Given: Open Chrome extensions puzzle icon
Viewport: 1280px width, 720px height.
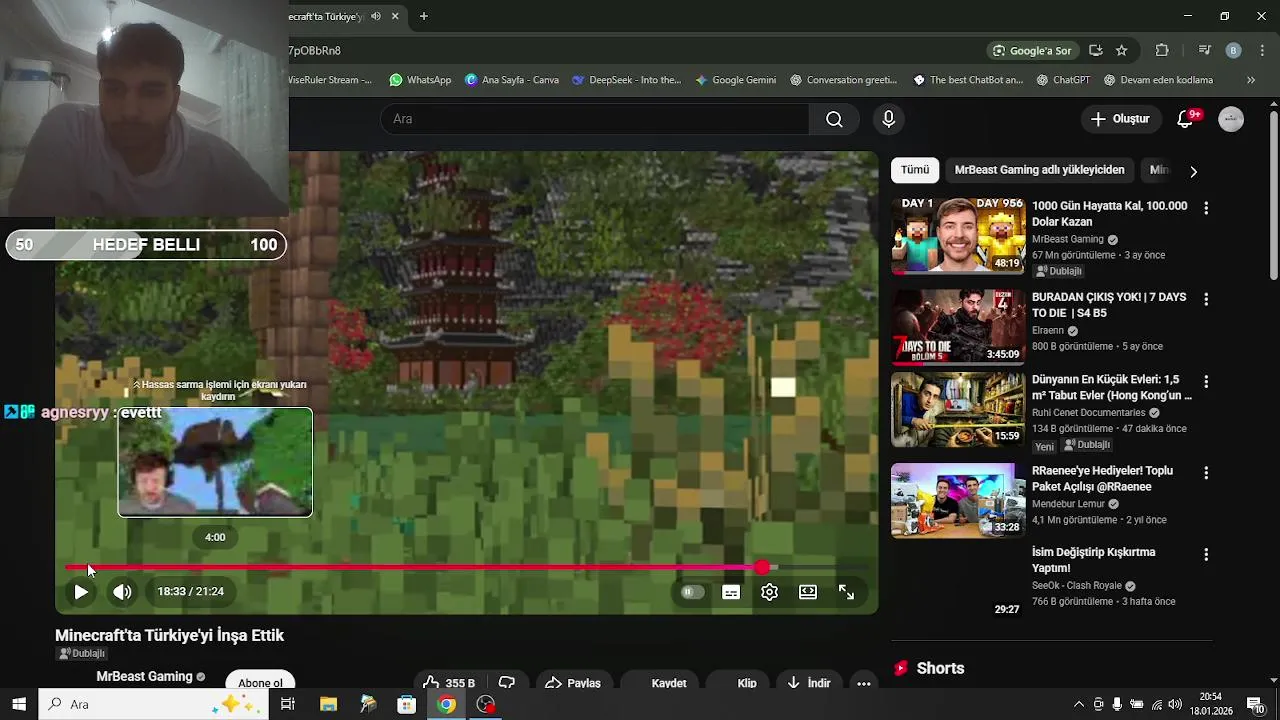Looking at the screenshot, I should [x=1162, y=51].
